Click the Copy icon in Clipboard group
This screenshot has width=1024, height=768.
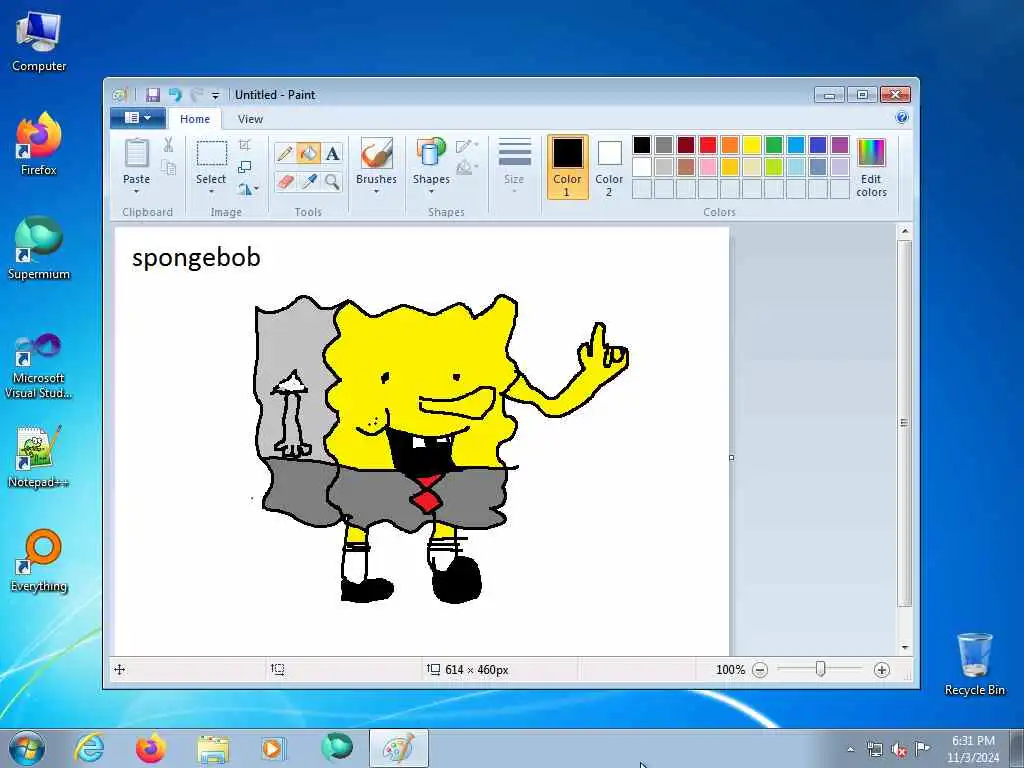coord(168,168)
